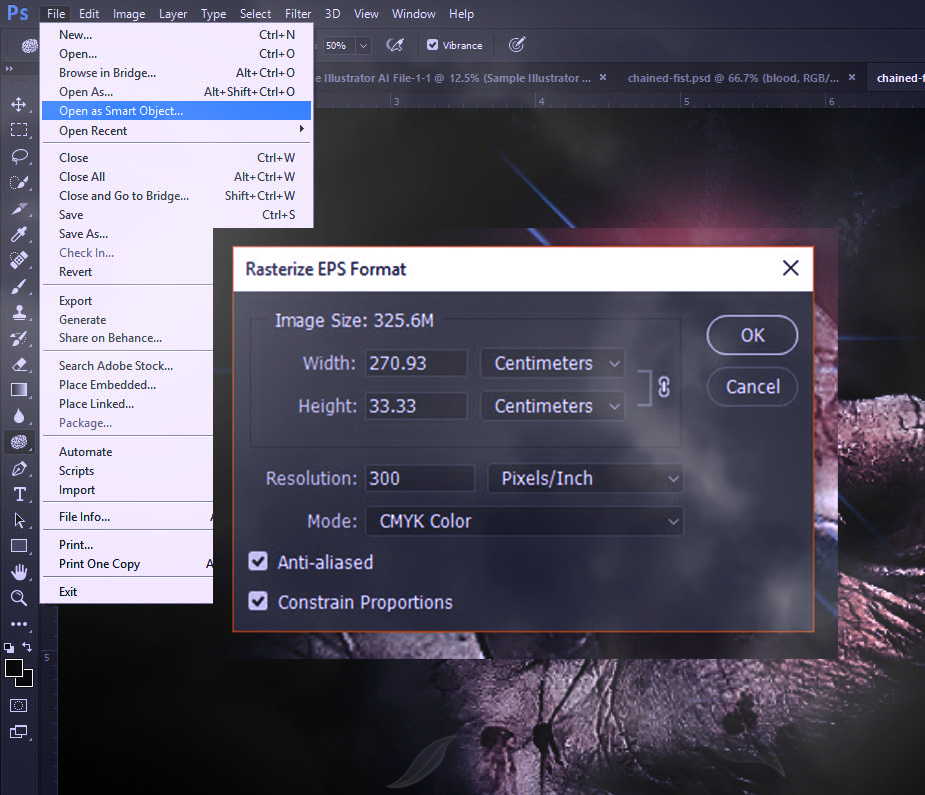Select the Eraser tool
Viewport: 925px width, 795px height.
19,365
